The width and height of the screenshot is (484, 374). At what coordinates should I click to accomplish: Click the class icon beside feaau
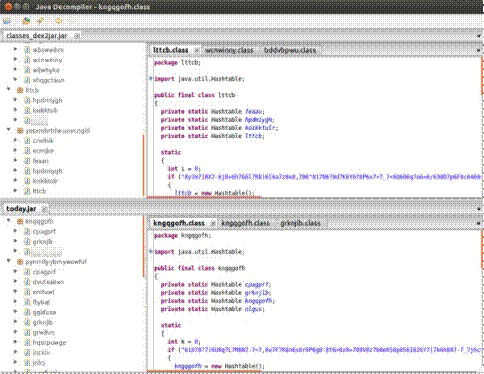(x=27, y=161)
